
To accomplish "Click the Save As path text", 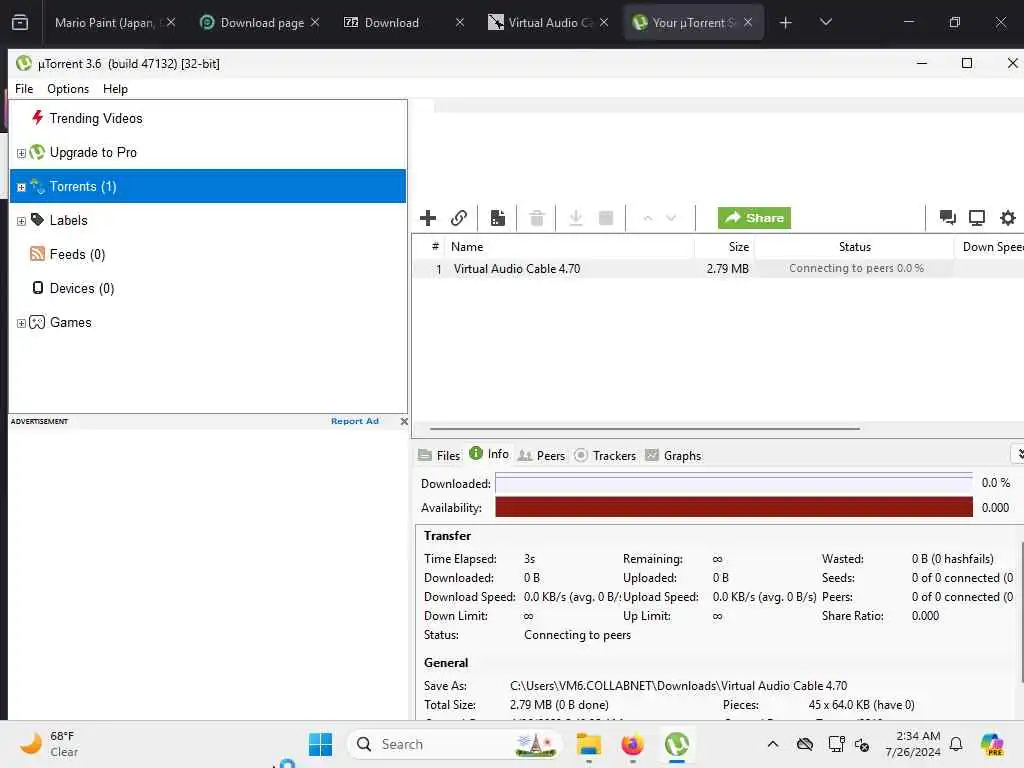I will tap(678, 686).
